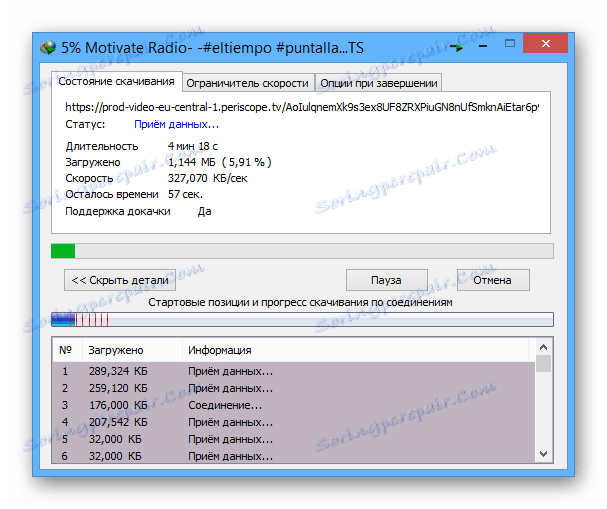Image resolution: width=607 pixels, height=509 pixels.
Task: Click the connections segment progress bar
Action: point(302,319)
